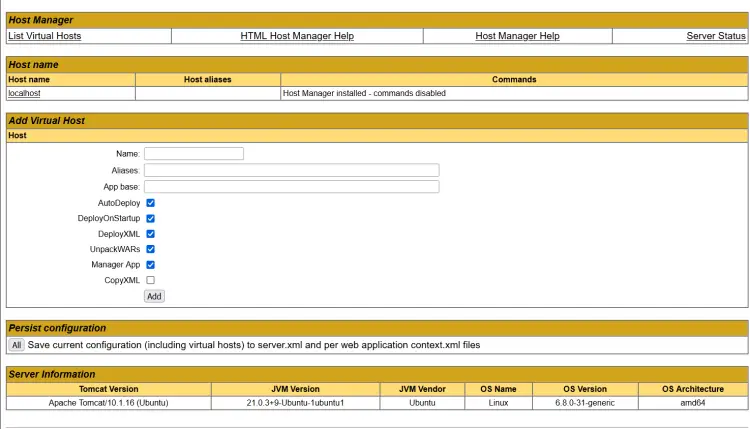This screenshot has width=750, height=429.
Task: Open the Host Manager Help link
Action: (x=517, y=36)
